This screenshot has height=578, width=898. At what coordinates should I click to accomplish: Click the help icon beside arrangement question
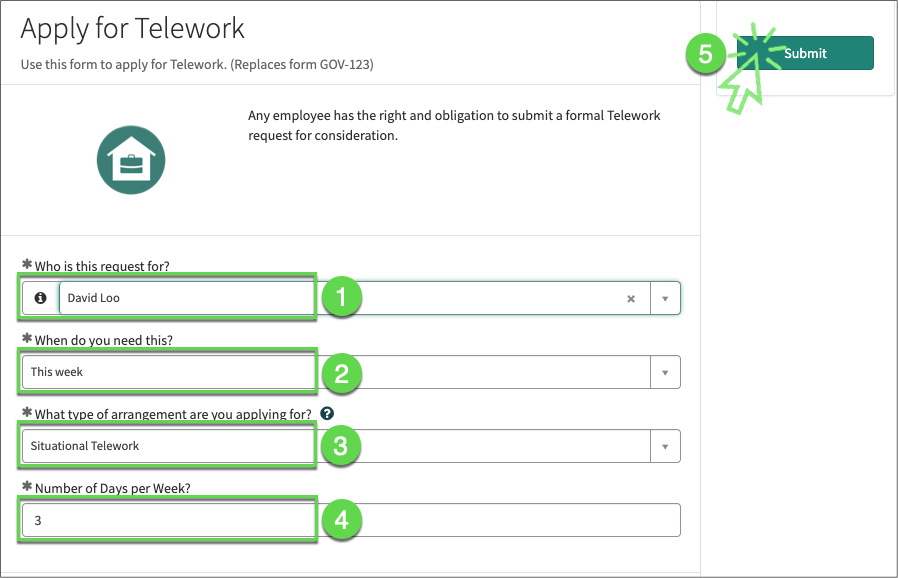pyautogui.click(x=327, y=414)
